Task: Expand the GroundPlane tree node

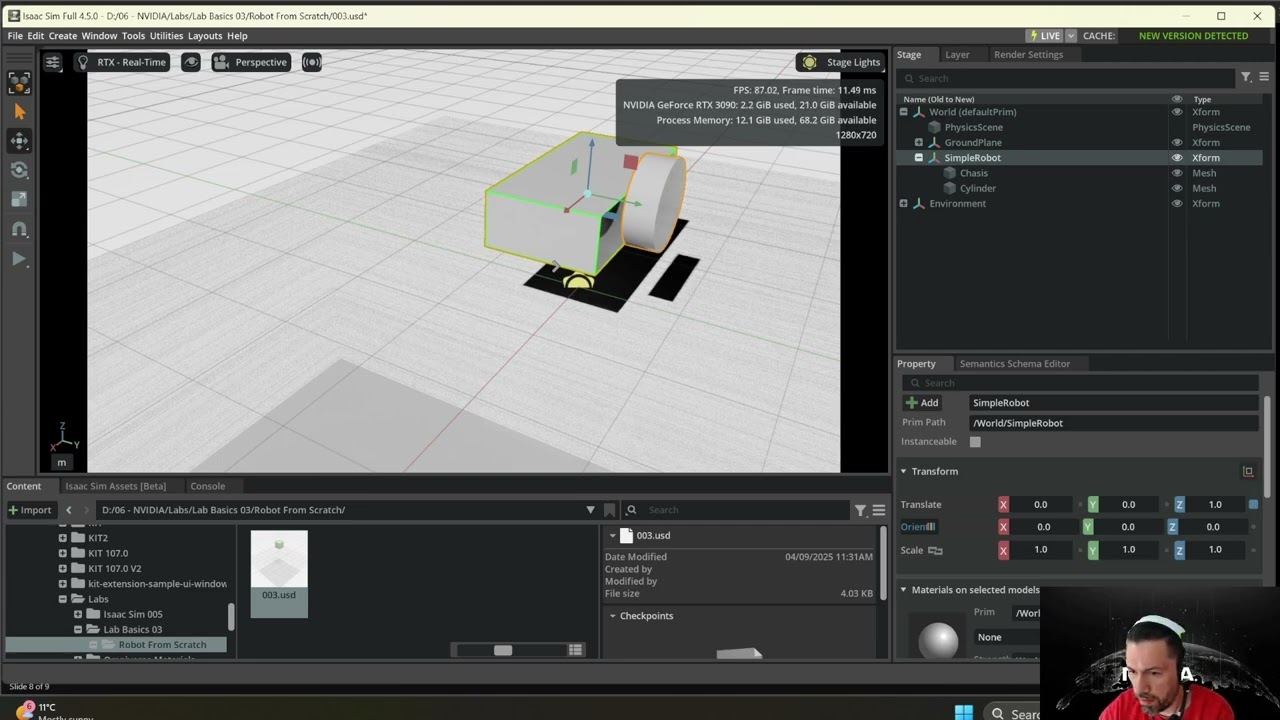Action: pyautogui.click(x=918, y=142)
